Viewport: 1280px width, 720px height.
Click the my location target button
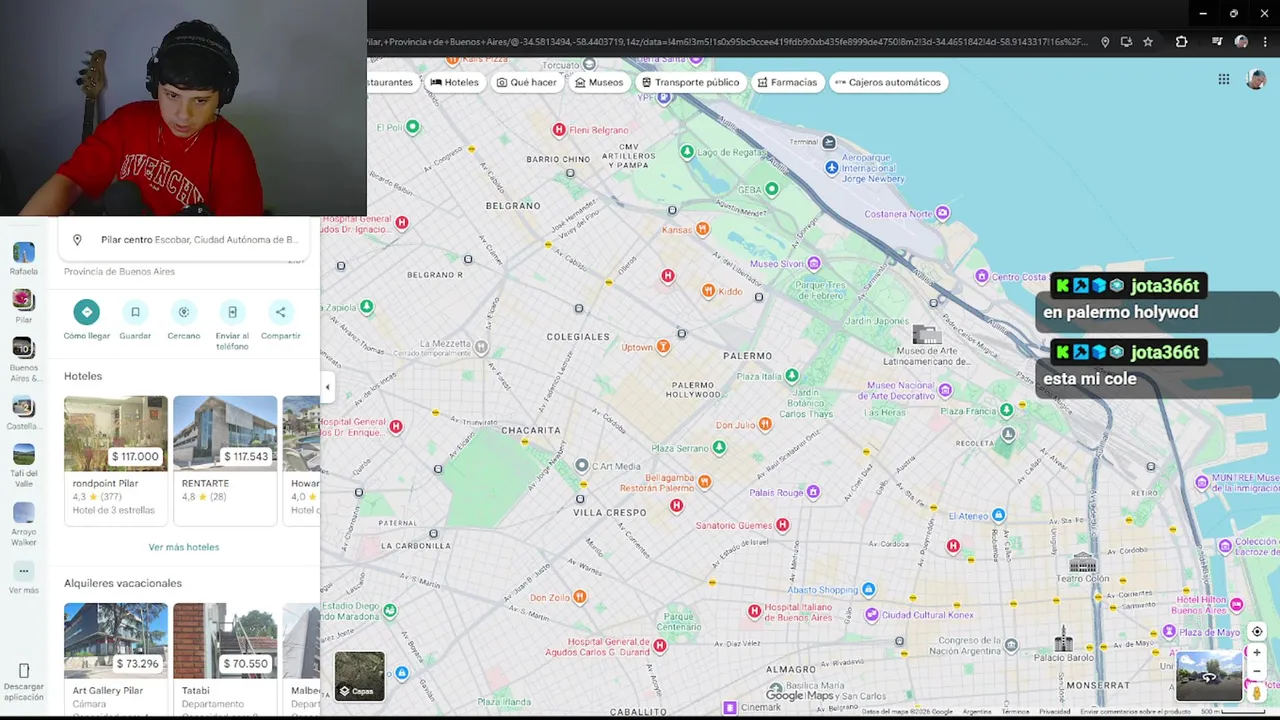click(1257, 632)
